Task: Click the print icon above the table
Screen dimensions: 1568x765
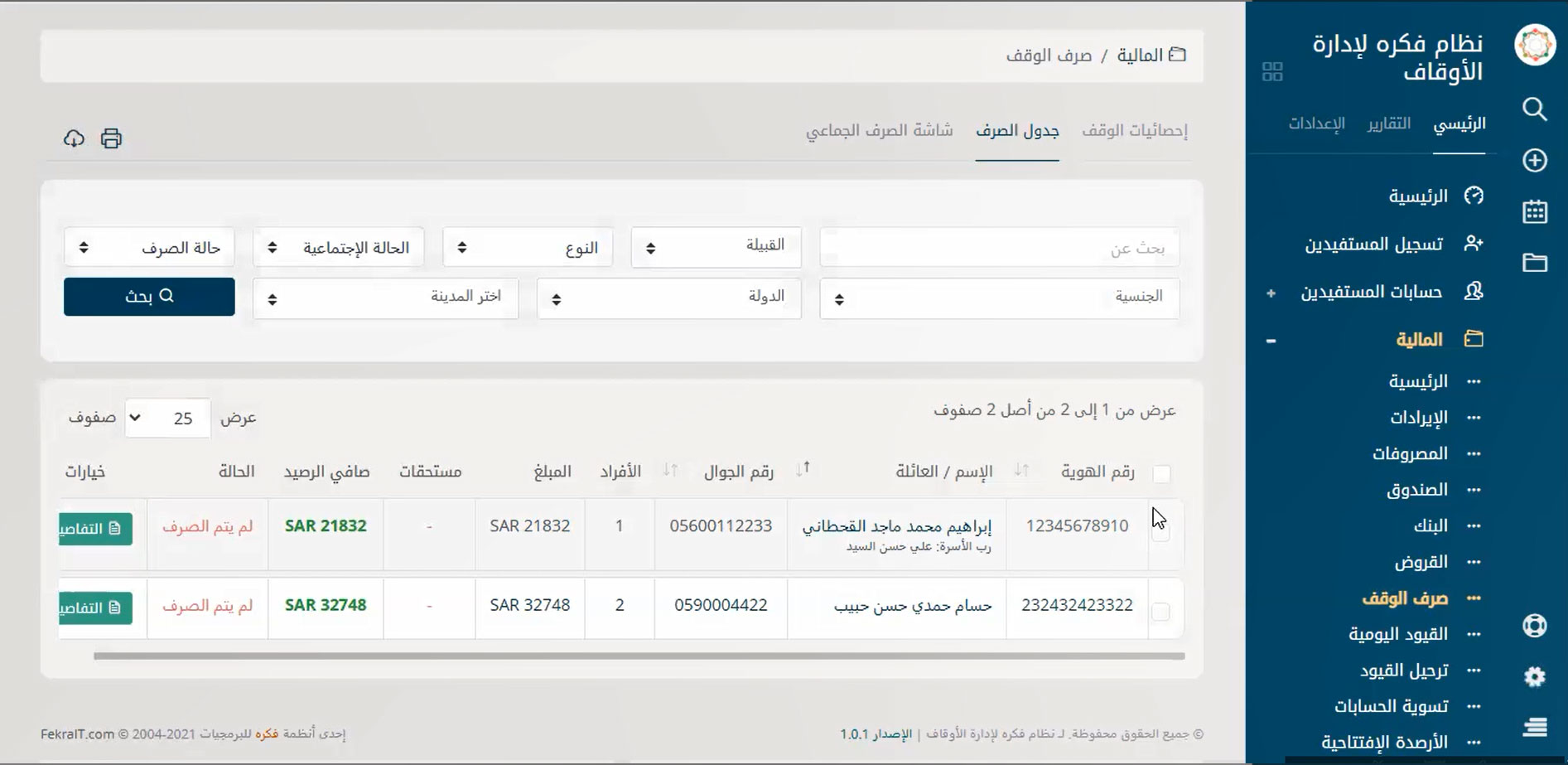Action: click(111, 138)
